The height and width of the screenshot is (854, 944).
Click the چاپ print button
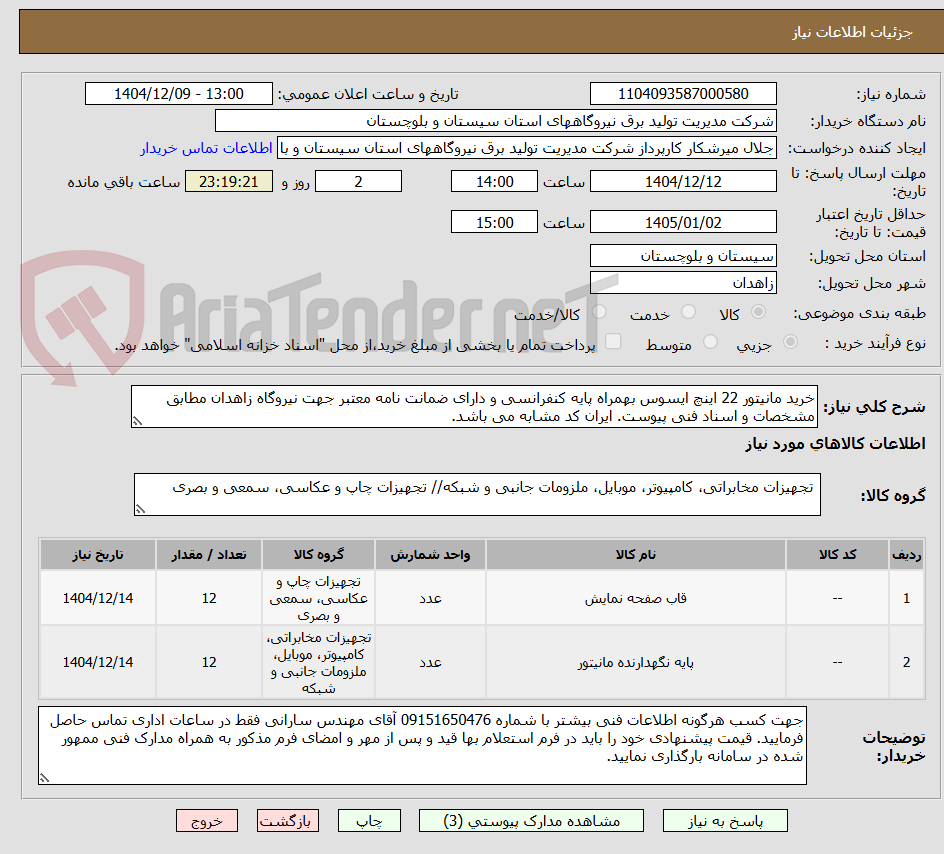point(369,821)
